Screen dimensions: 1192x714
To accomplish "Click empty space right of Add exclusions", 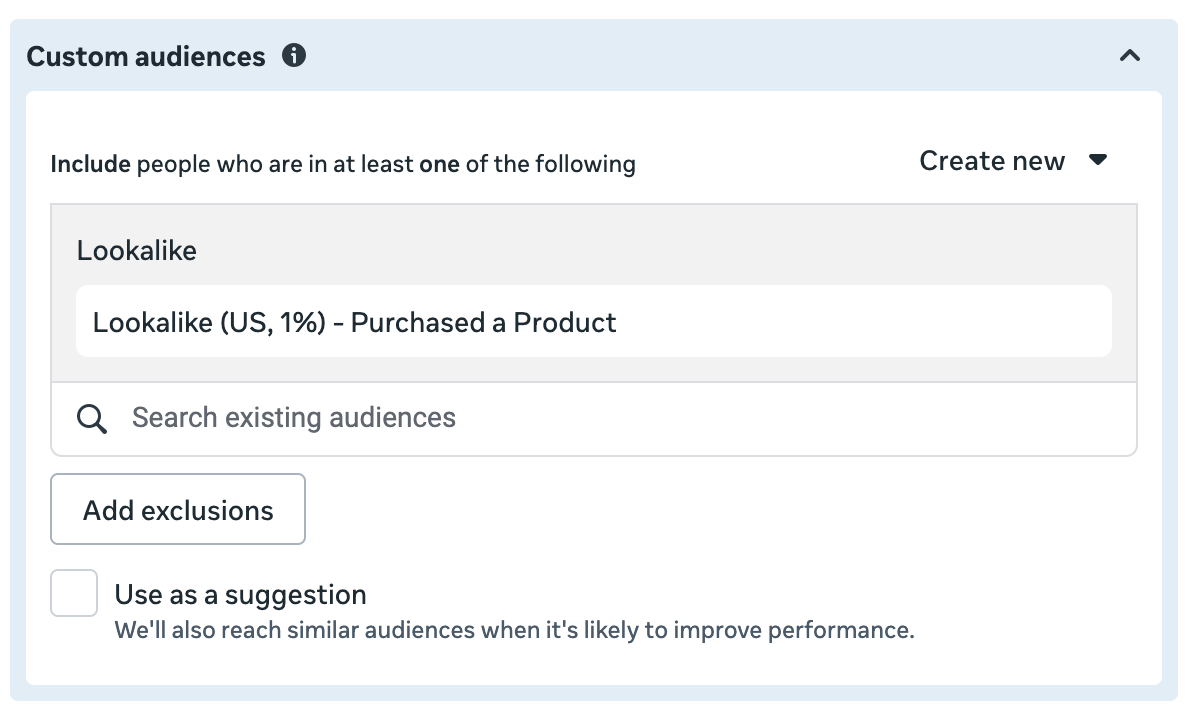I will 700,510.
